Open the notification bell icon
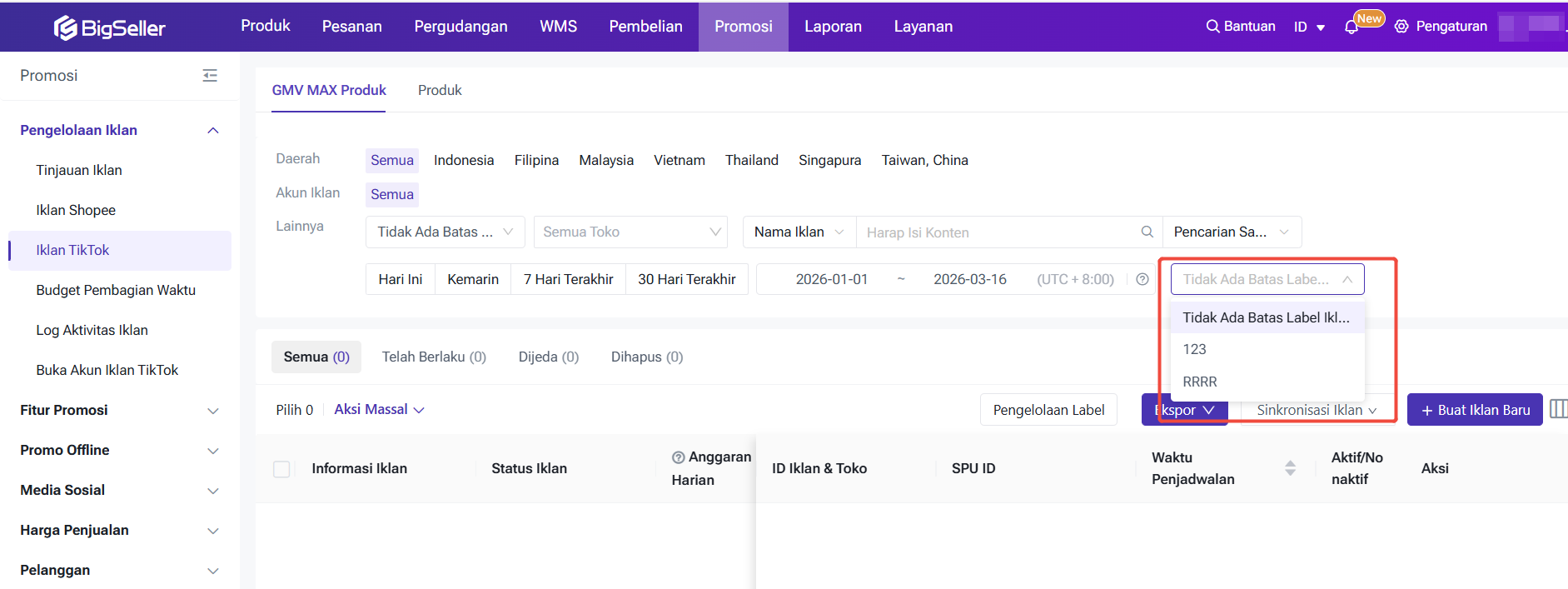The height and width of the screenshot is (589, 1568). [1351, 27]
